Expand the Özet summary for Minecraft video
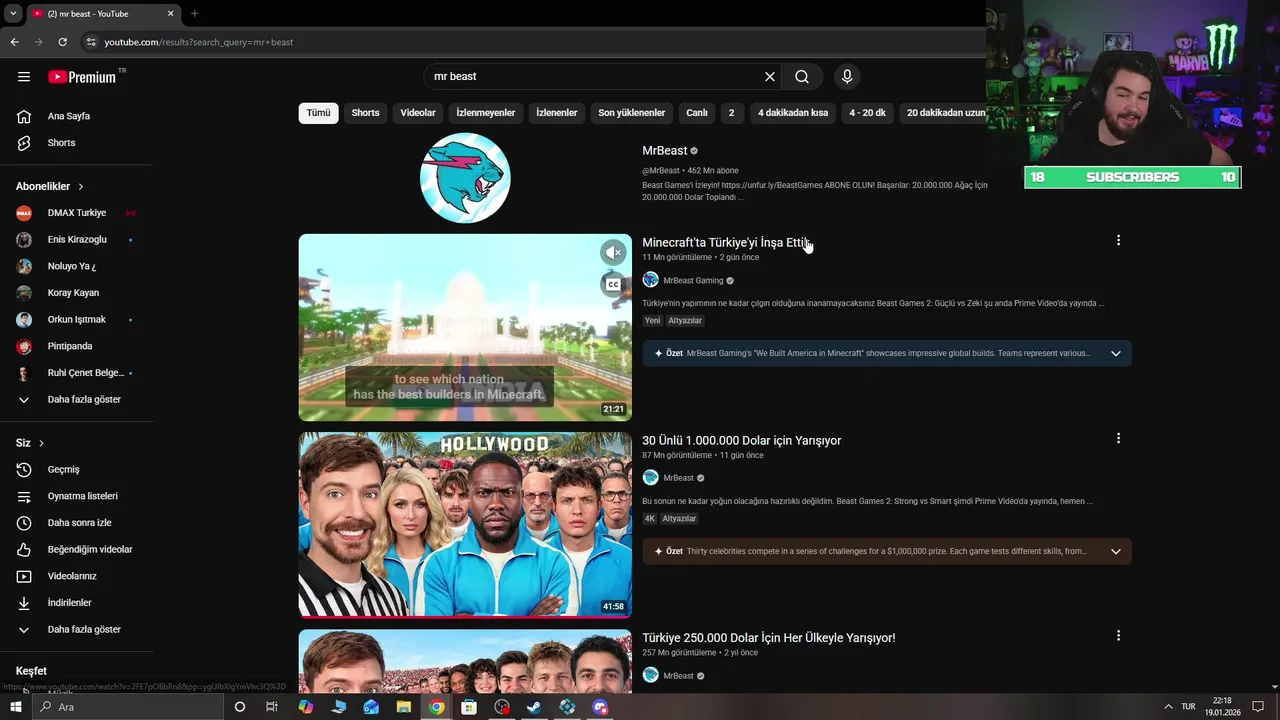The image size is (1280, 720). tap(1115, 353)
